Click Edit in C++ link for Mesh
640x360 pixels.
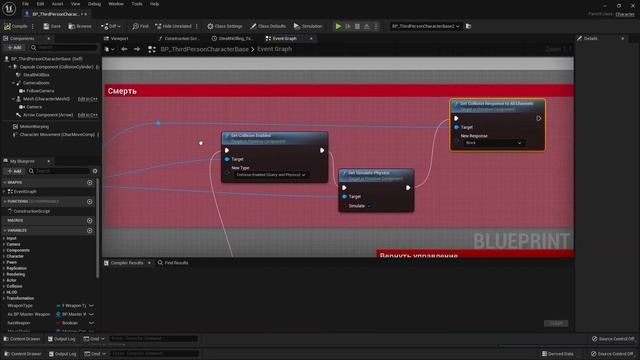88,99
